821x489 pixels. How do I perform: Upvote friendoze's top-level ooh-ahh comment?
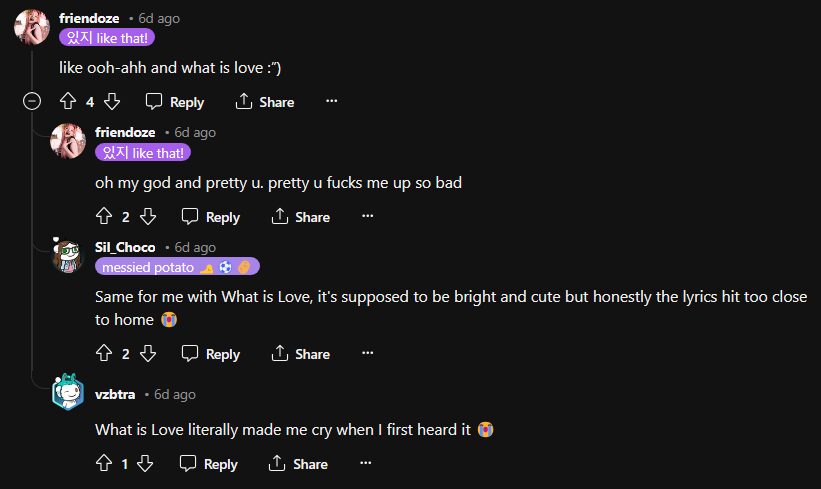(68, 101)
